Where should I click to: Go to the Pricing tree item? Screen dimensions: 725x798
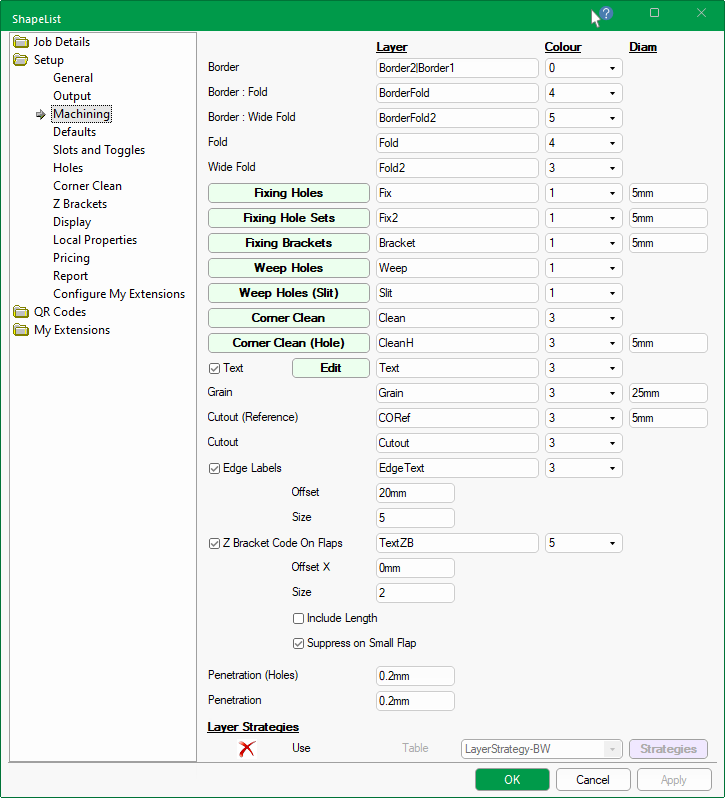point(71,258)
